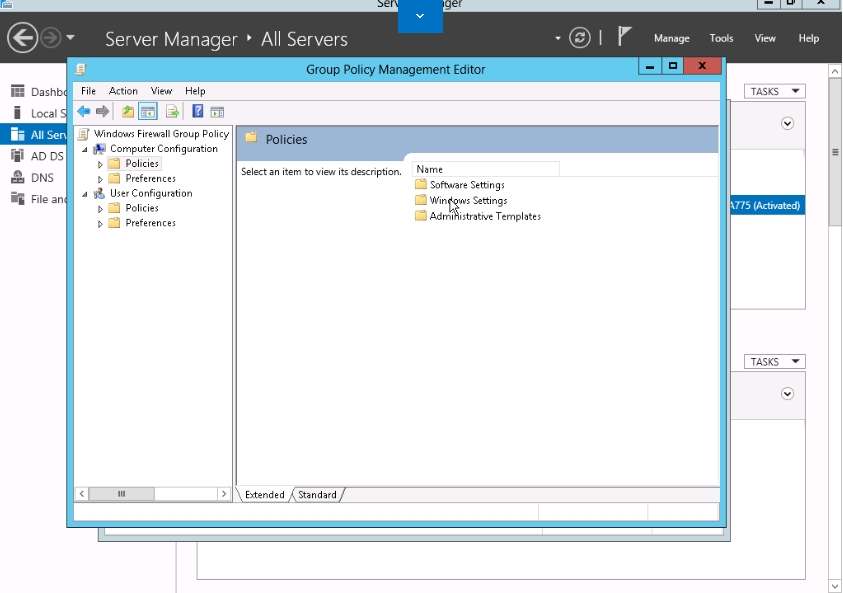
Task: Expand the upper section chevron in Server Manager
Action: (x=787, y=124)
